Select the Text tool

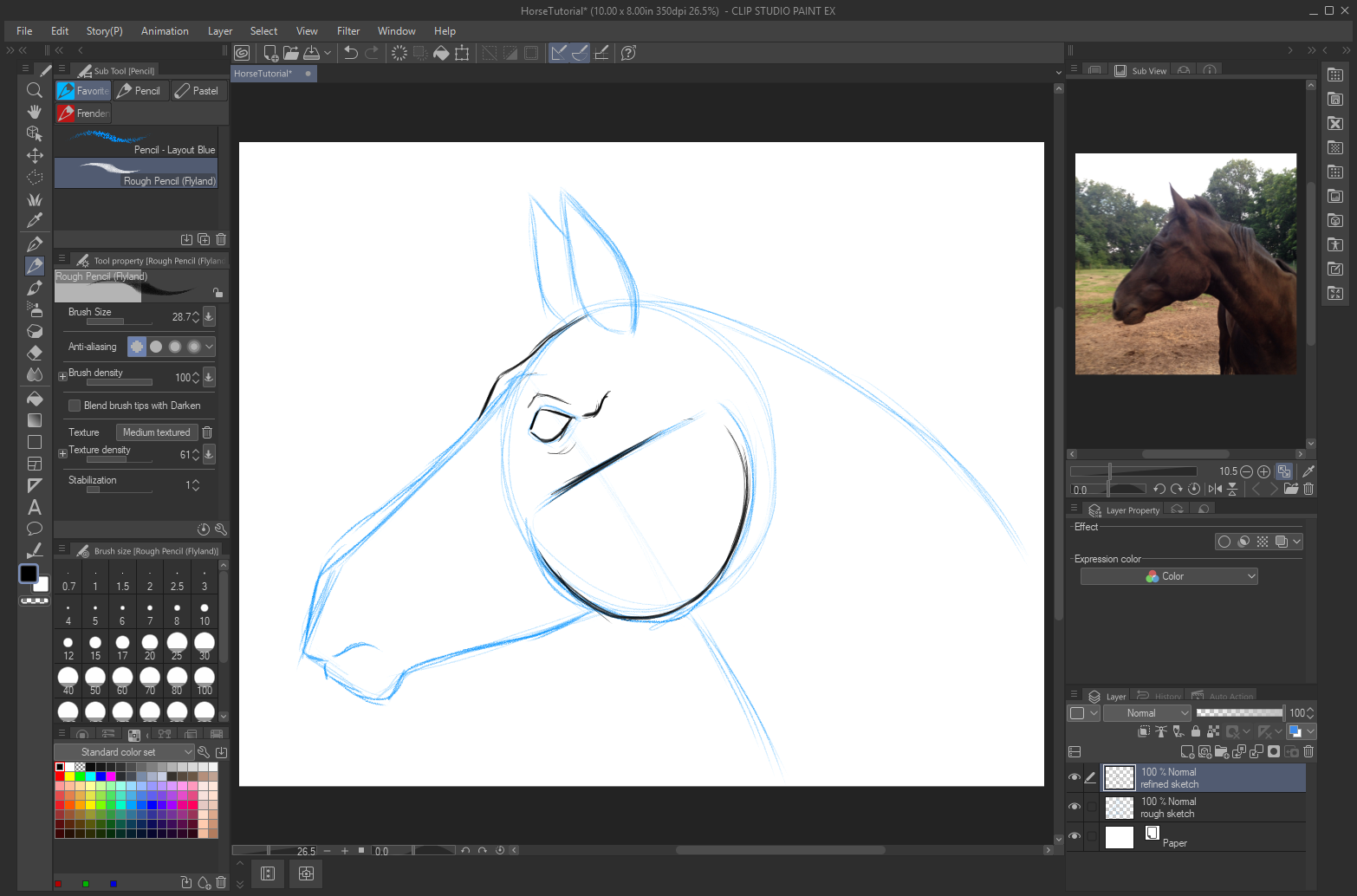coord(35,507)
